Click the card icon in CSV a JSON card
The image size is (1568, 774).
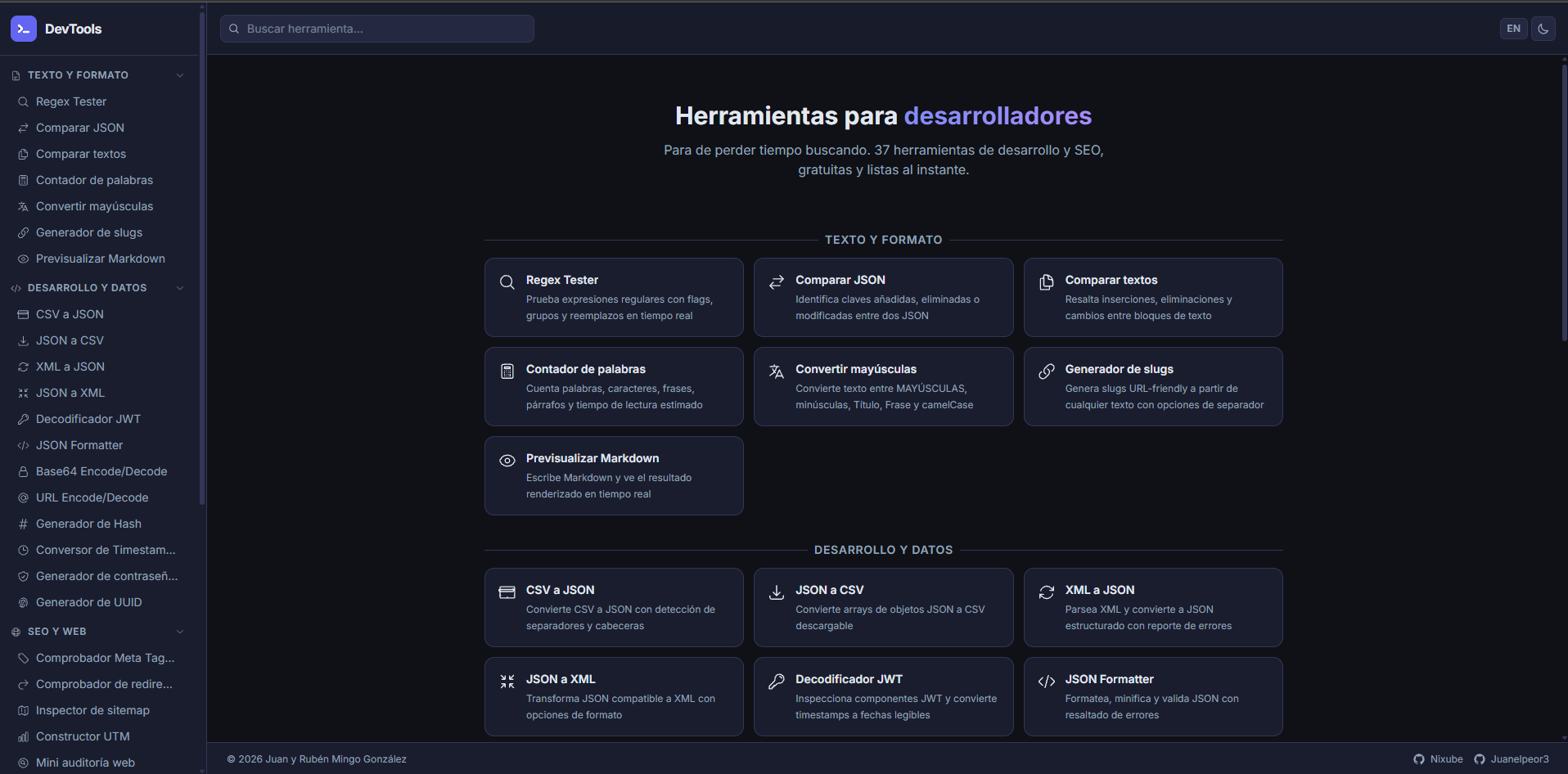click(x=507, y=592)
